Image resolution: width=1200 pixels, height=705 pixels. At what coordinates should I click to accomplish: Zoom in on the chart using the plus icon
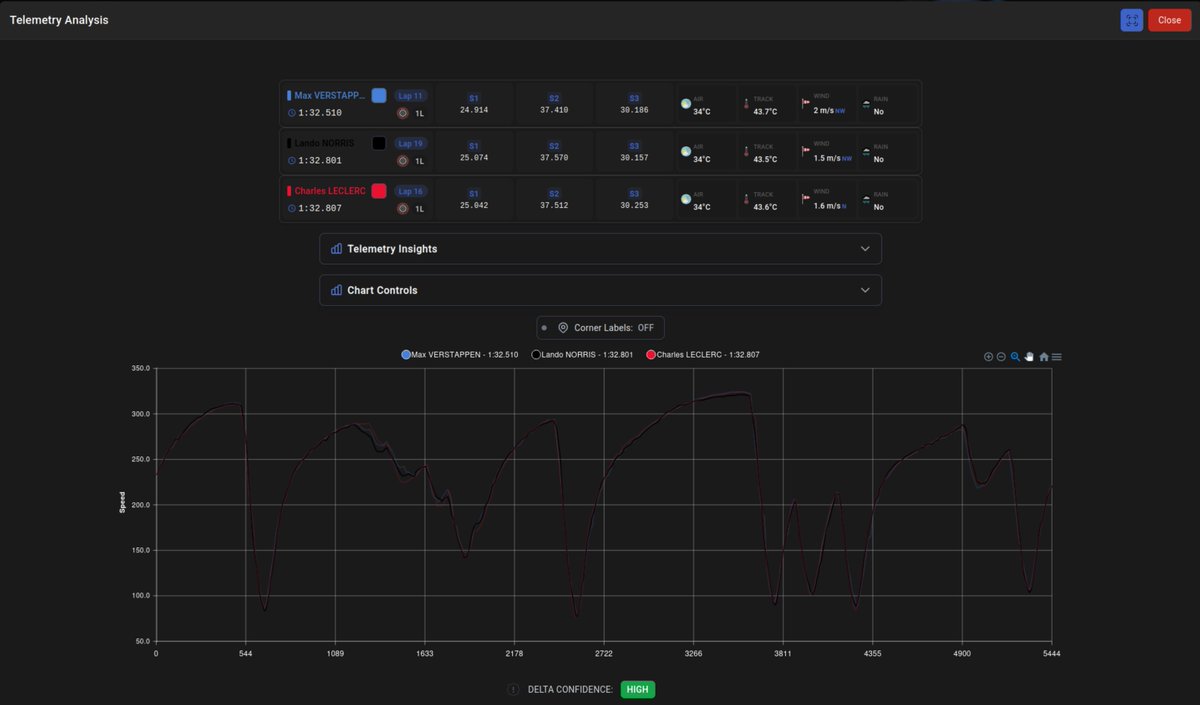tap(988, 356)
